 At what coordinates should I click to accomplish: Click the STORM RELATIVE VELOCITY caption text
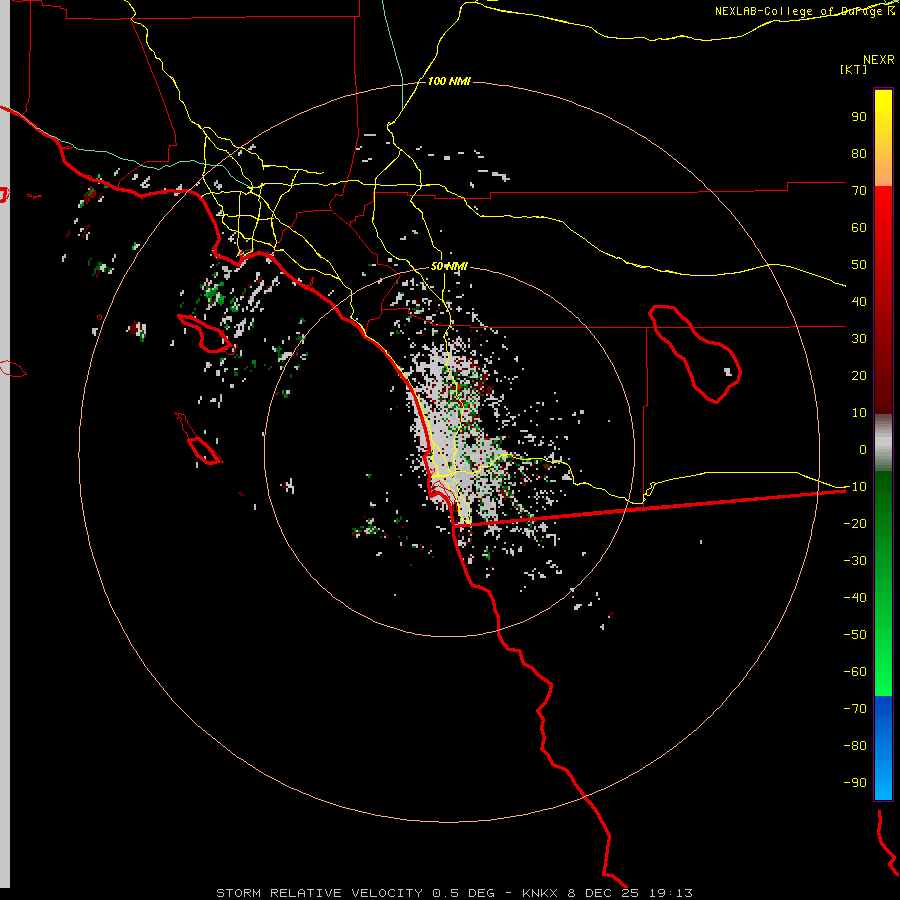(320, 893)
